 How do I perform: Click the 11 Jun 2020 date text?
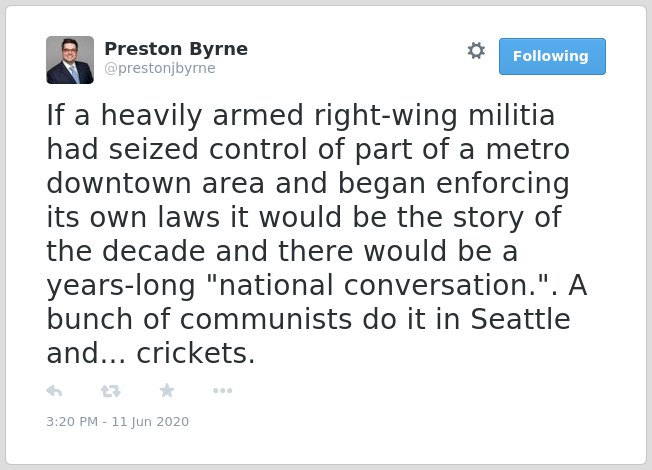(150, 422)
